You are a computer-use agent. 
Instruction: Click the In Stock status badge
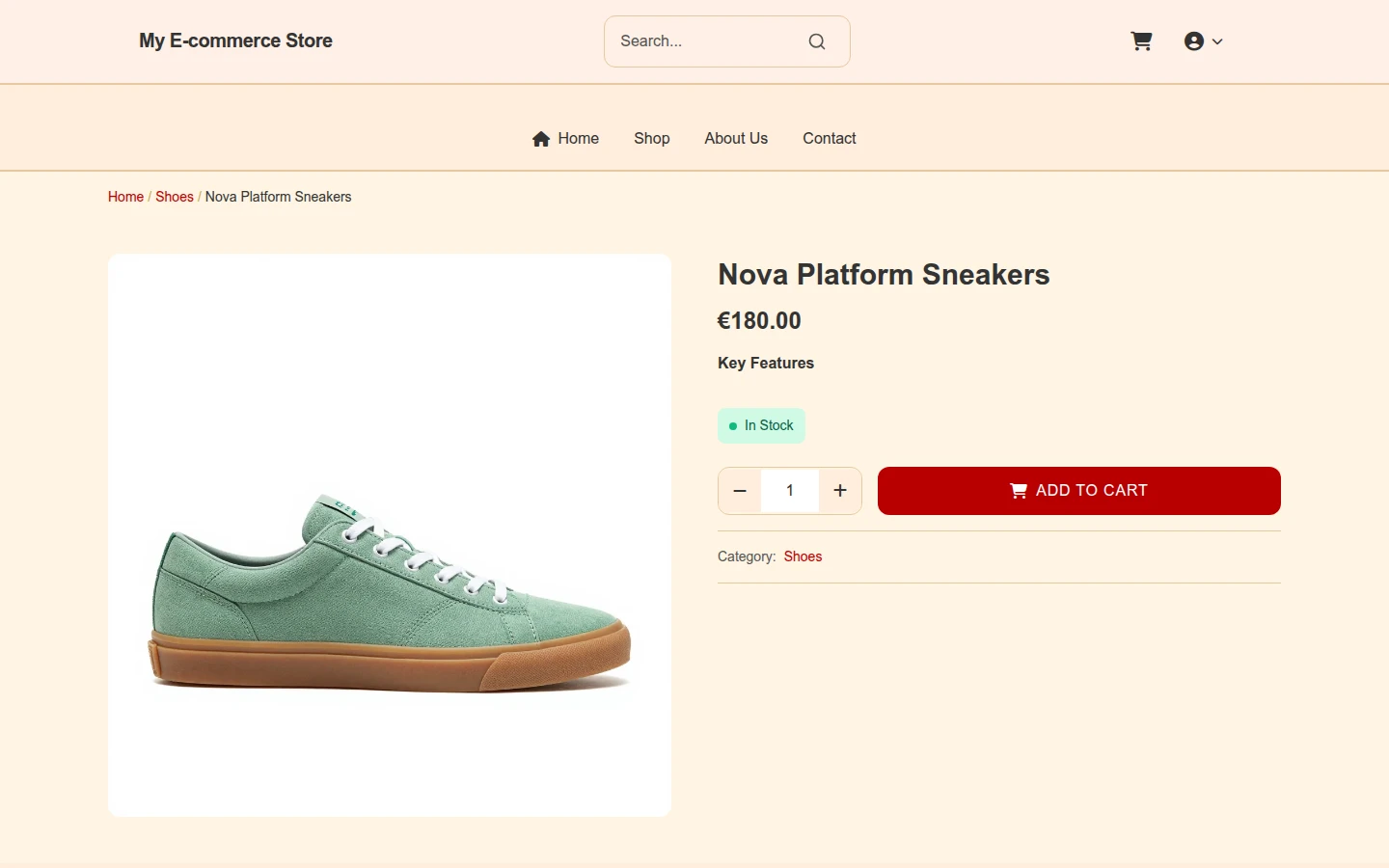point(761,426)
